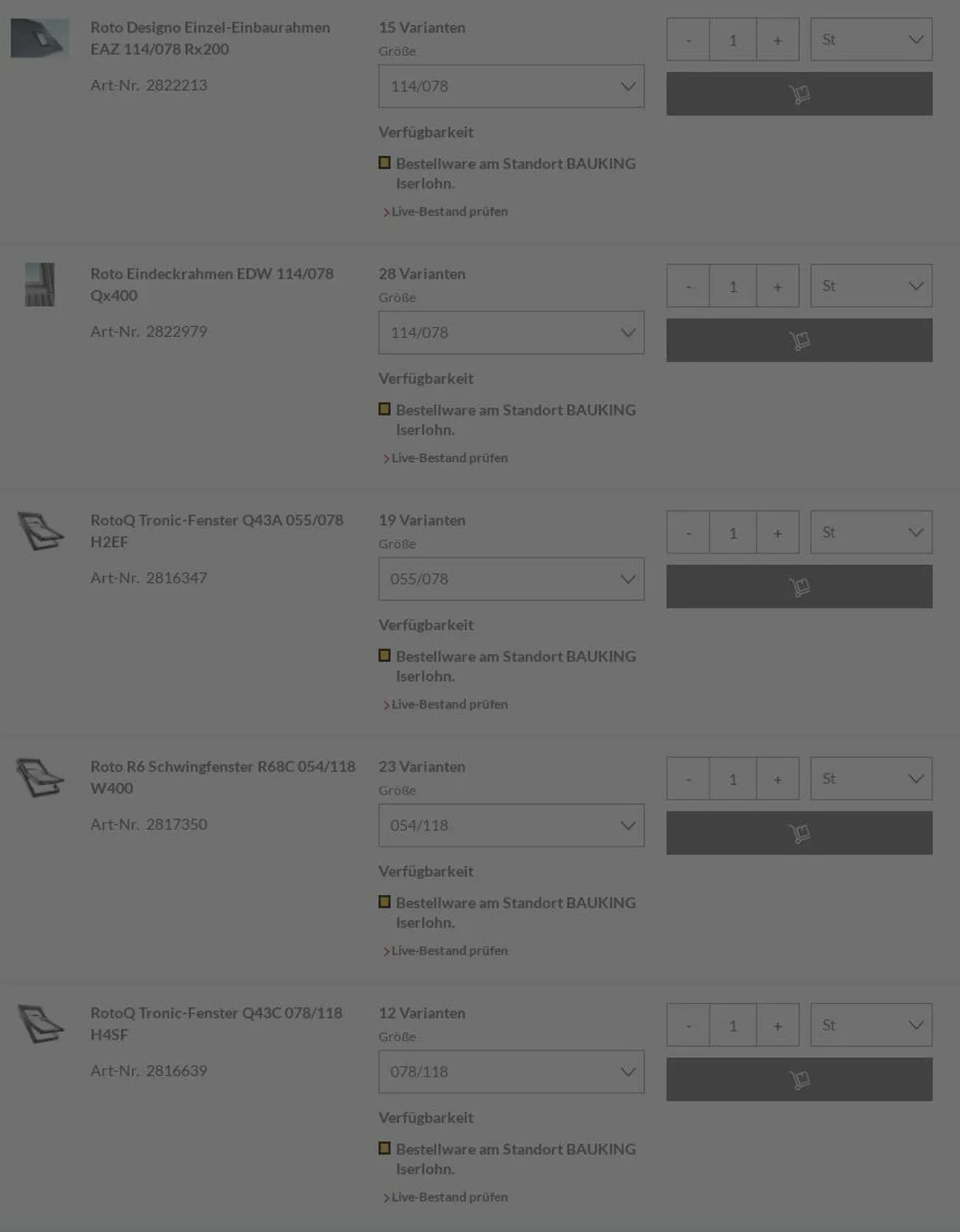Open size dropdown showing 054/118
Image resolution: width=960 pixels, height=1232 pixels.
511,825
